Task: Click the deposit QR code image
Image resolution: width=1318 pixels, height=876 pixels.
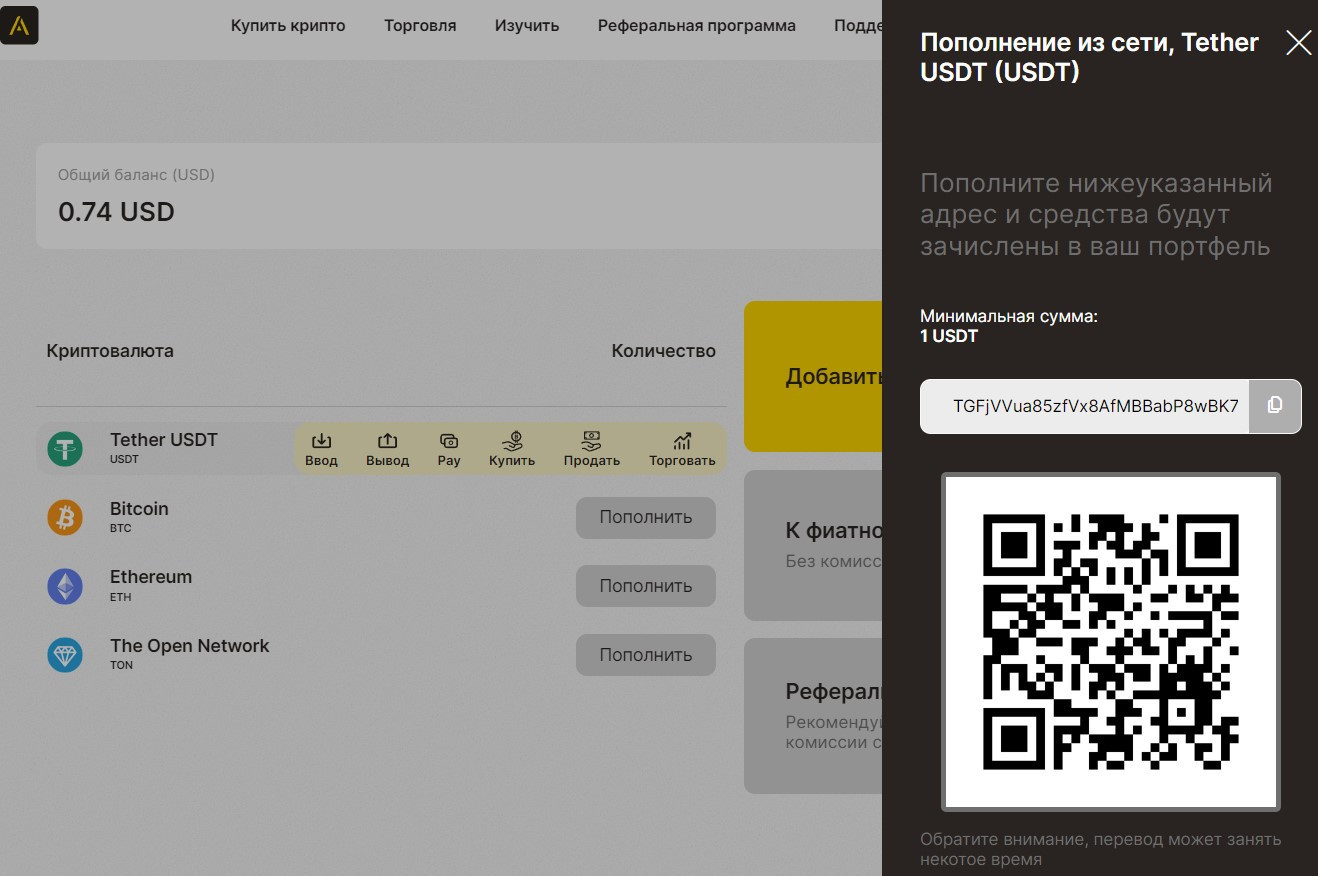Action: tap(1110, 641)
